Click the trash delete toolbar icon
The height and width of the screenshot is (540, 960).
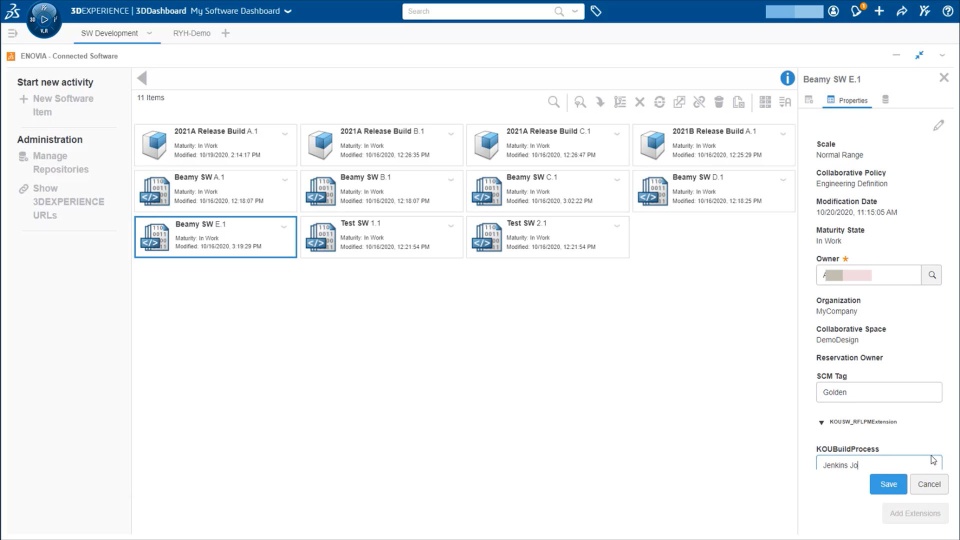click(719, 102)
